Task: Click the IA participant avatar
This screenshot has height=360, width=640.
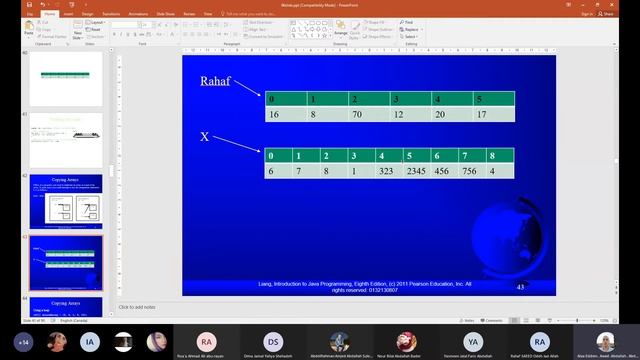Action: [x=90, y=342]
